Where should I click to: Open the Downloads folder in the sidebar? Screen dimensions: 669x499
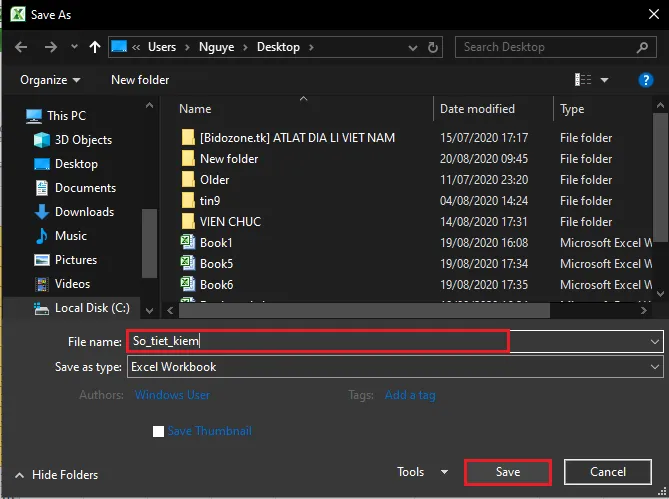click(x=84, y=212)
